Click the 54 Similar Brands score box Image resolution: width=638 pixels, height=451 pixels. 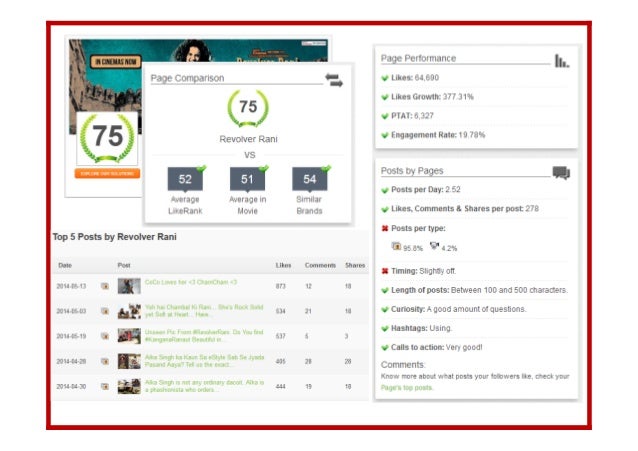click(310, 179)
